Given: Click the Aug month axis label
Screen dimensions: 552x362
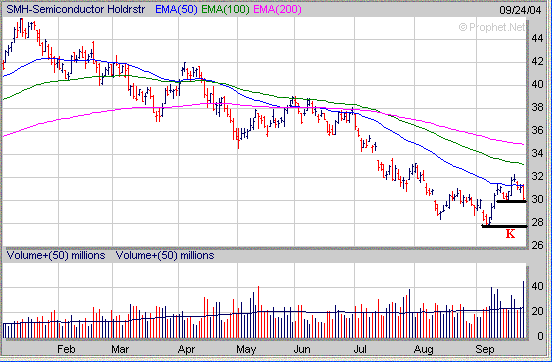Looking at the screenshot, I should pos(423,349).
